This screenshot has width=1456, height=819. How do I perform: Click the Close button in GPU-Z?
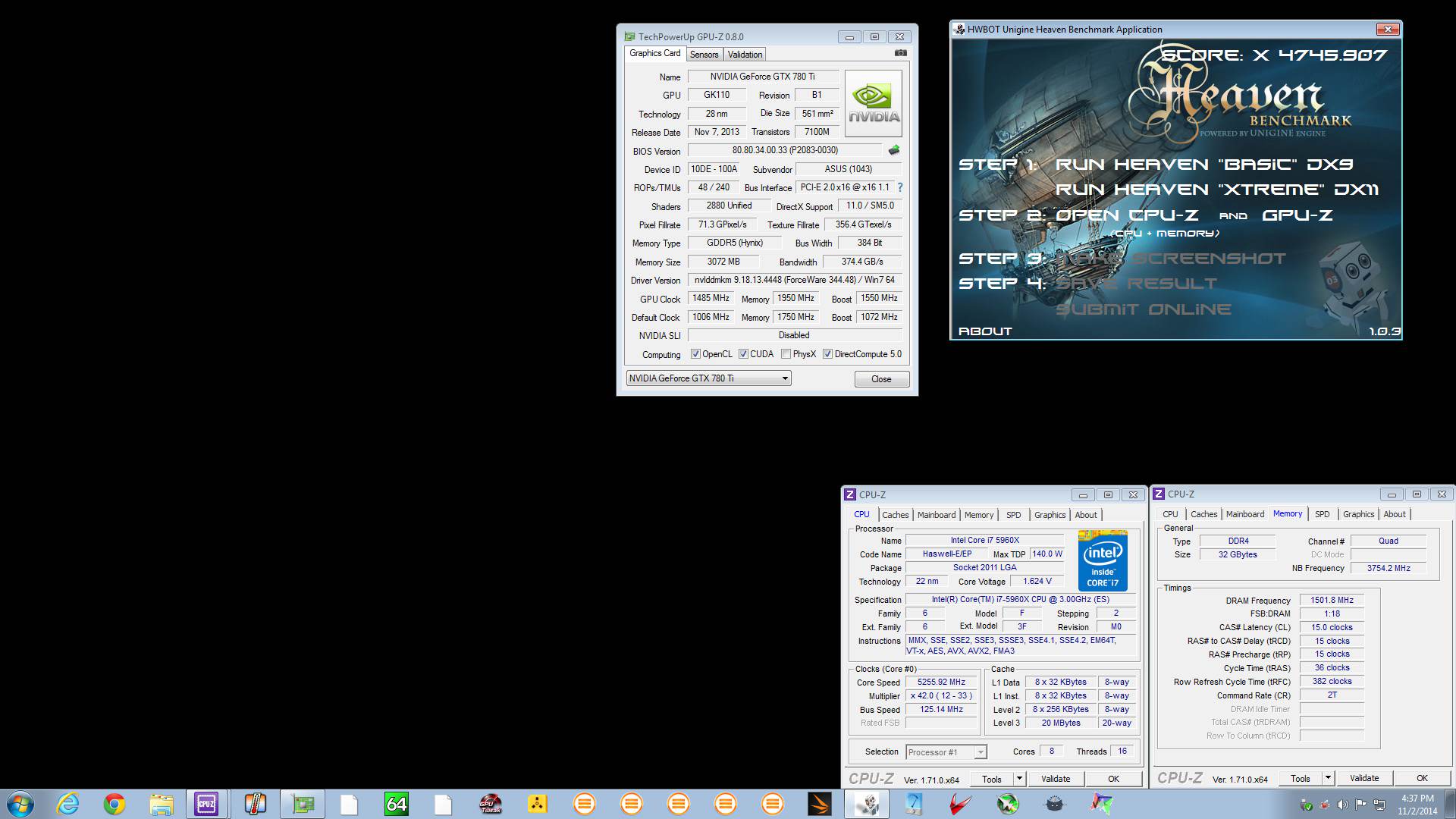881,379
